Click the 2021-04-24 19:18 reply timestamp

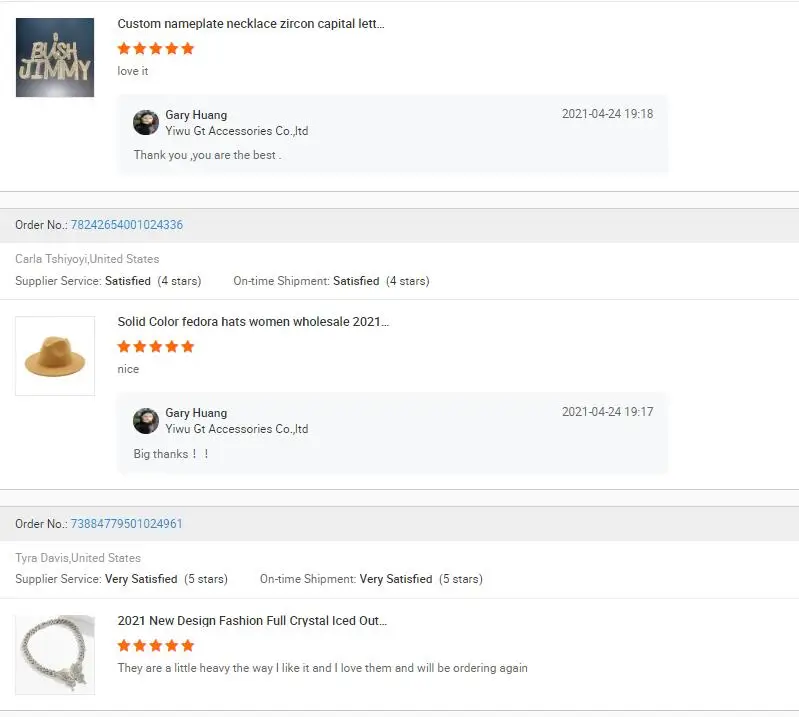[607, 114]
